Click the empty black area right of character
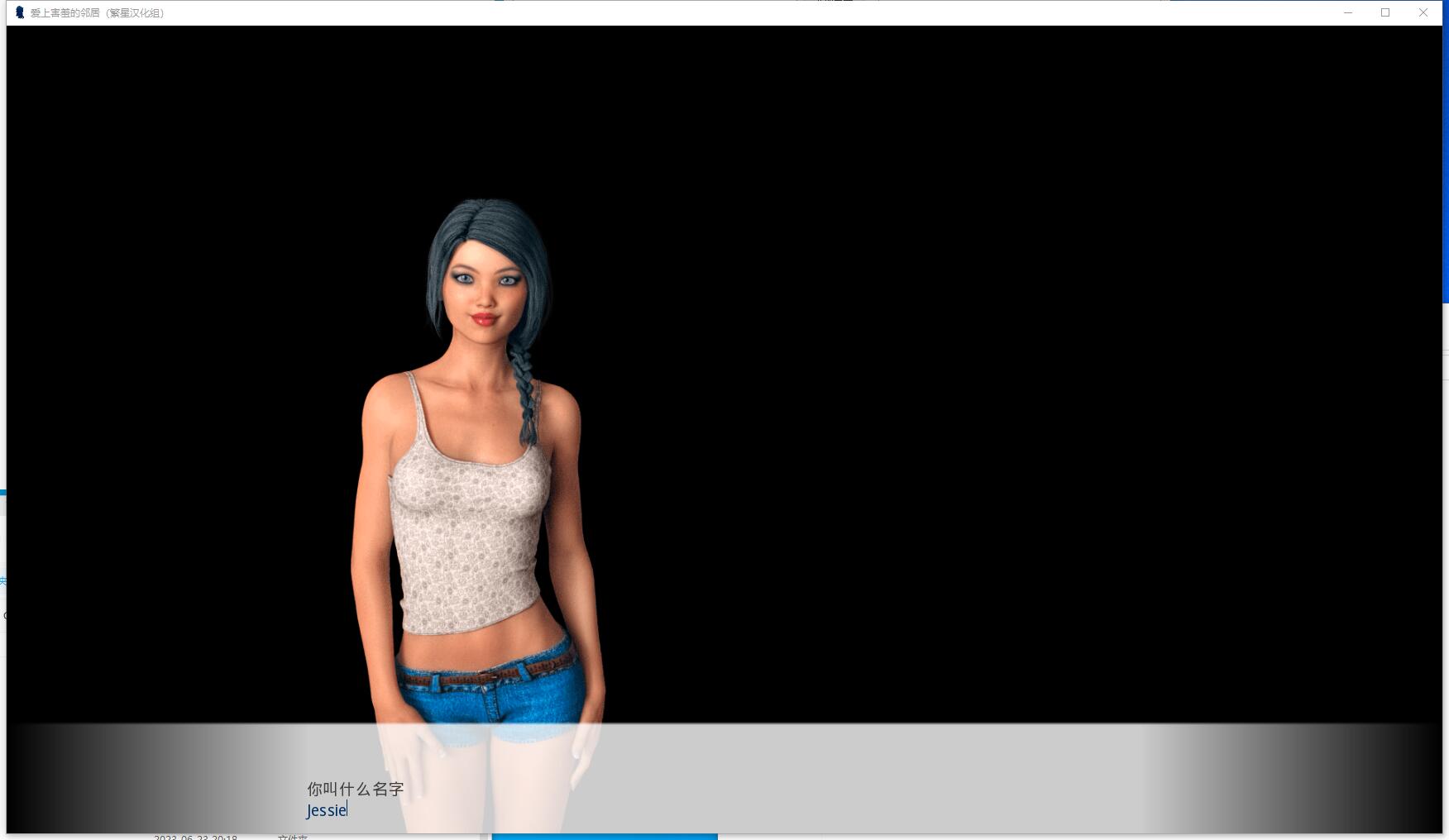Viewport: 1449px width, 840px height. [x=992, y=372]
